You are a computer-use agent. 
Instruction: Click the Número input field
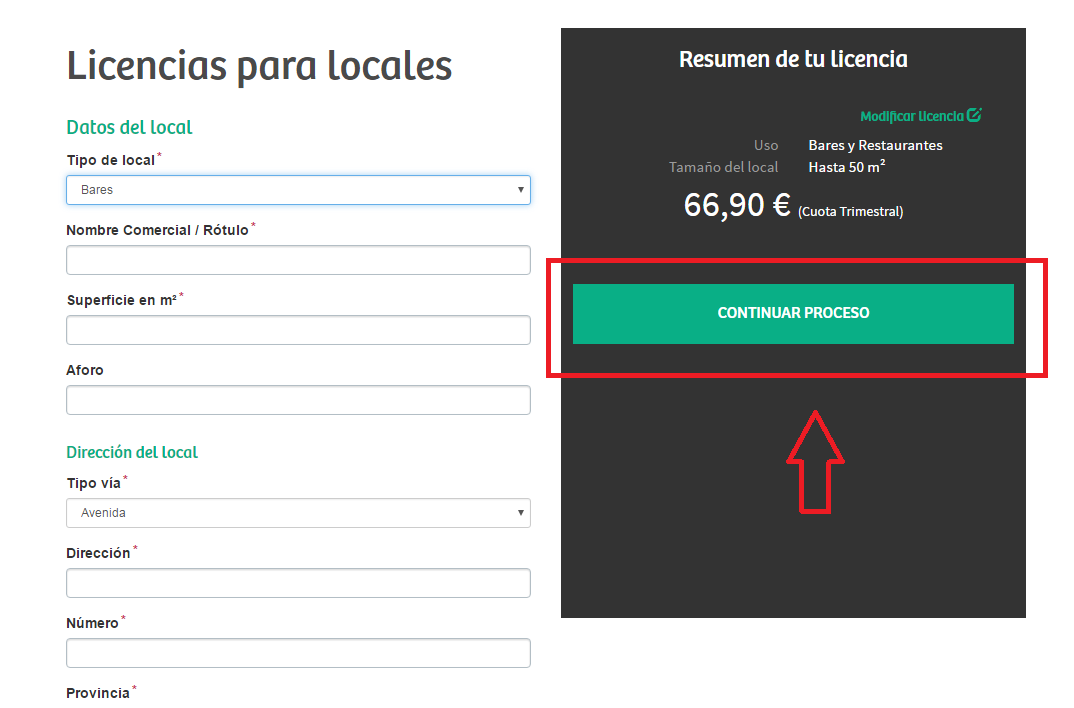(x=298, y=652)
